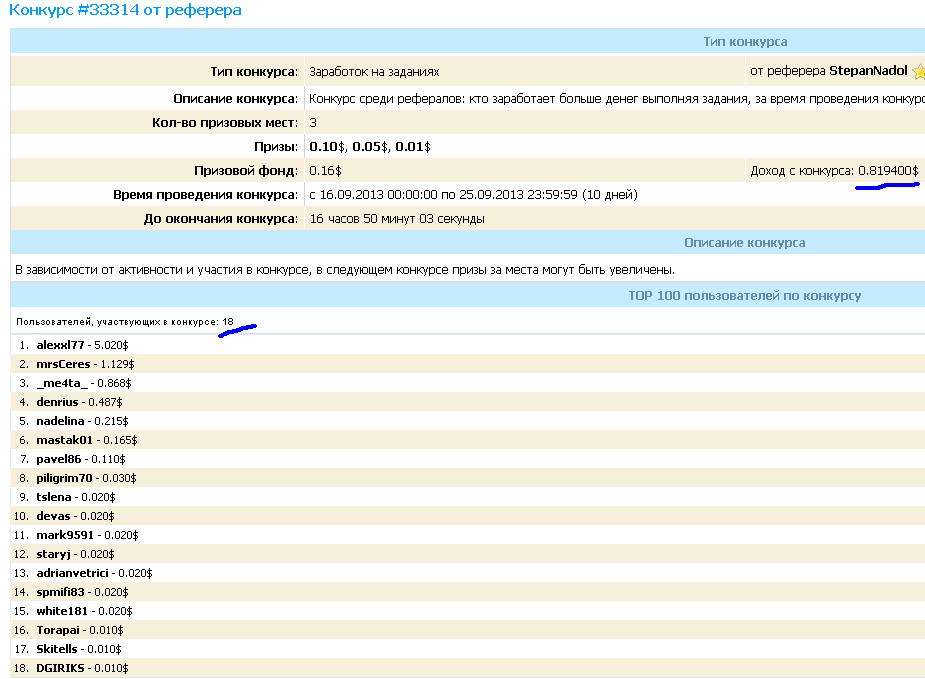Open user staryj profile
This screenshot has width=925, height=679.
point(53,554)
